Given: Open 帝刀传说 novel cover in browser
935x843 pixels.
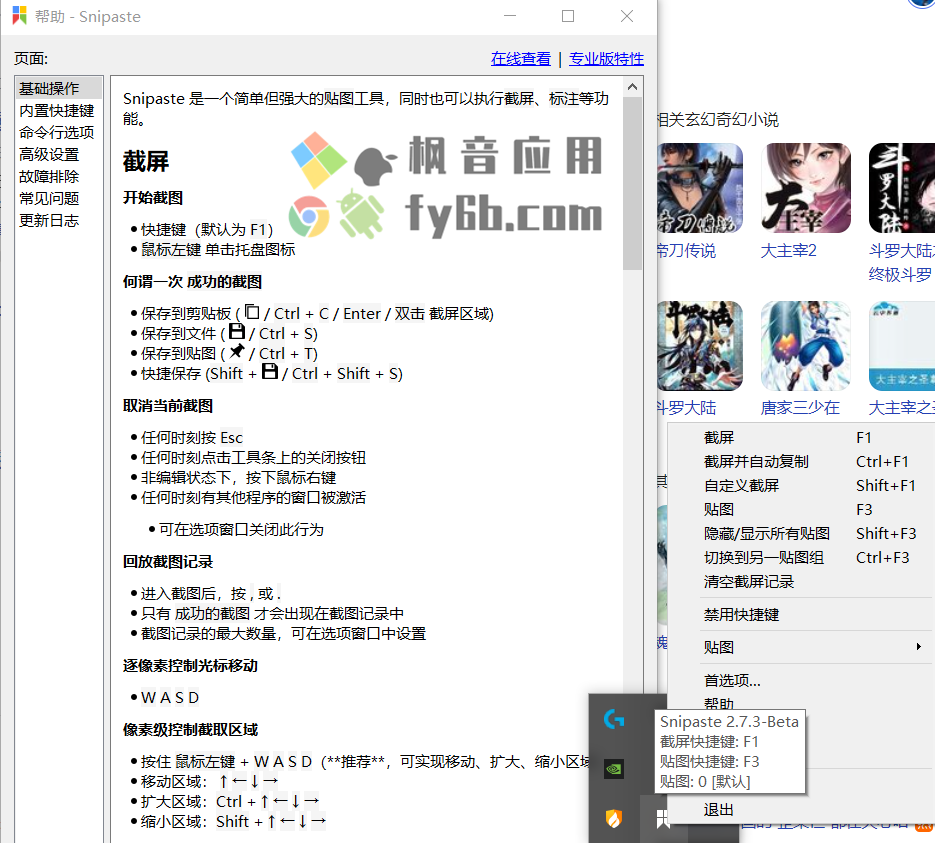Looking at the screenshot, I should (x=700, y=188).
